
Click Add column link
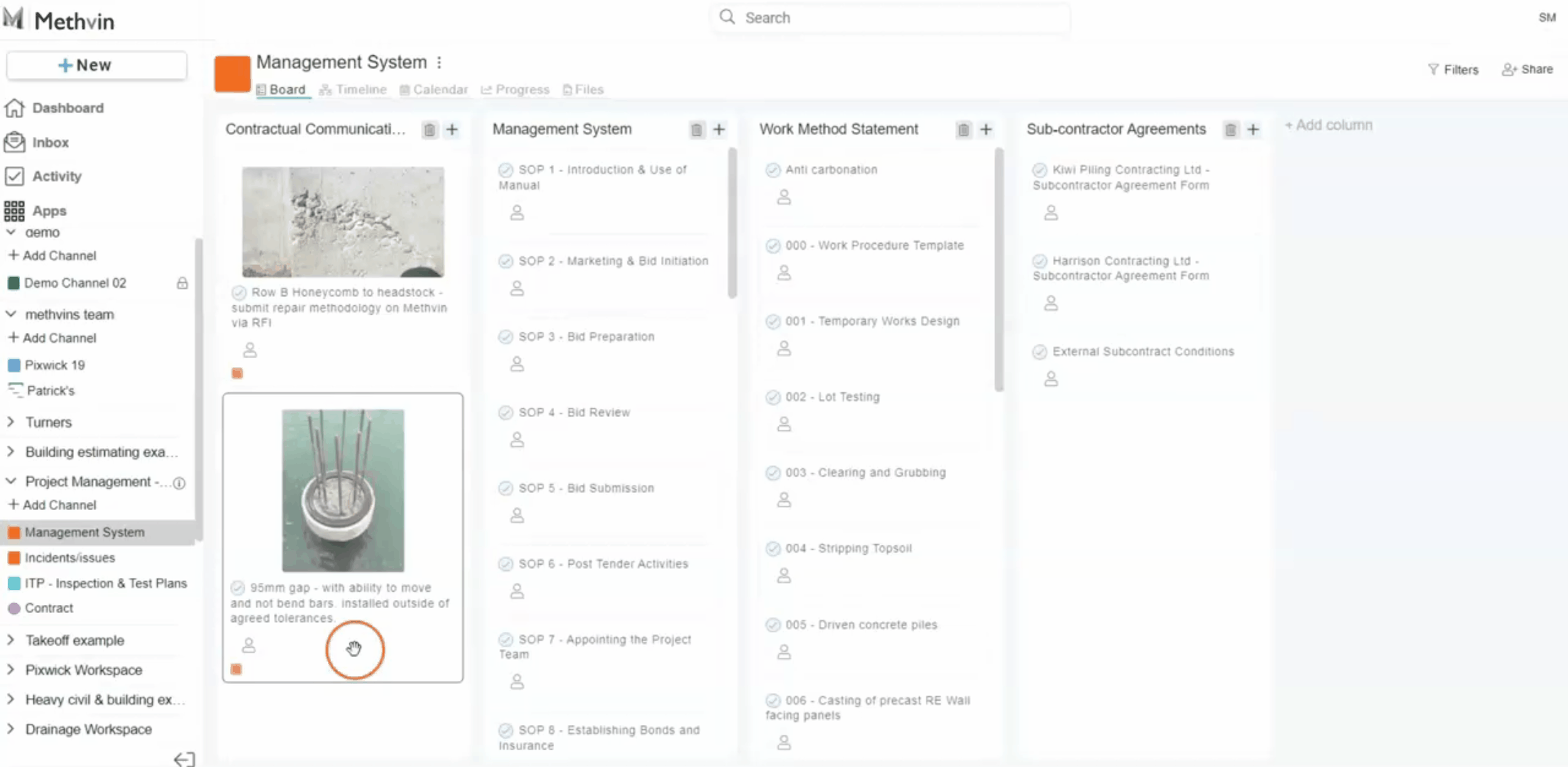[1328, 126]
